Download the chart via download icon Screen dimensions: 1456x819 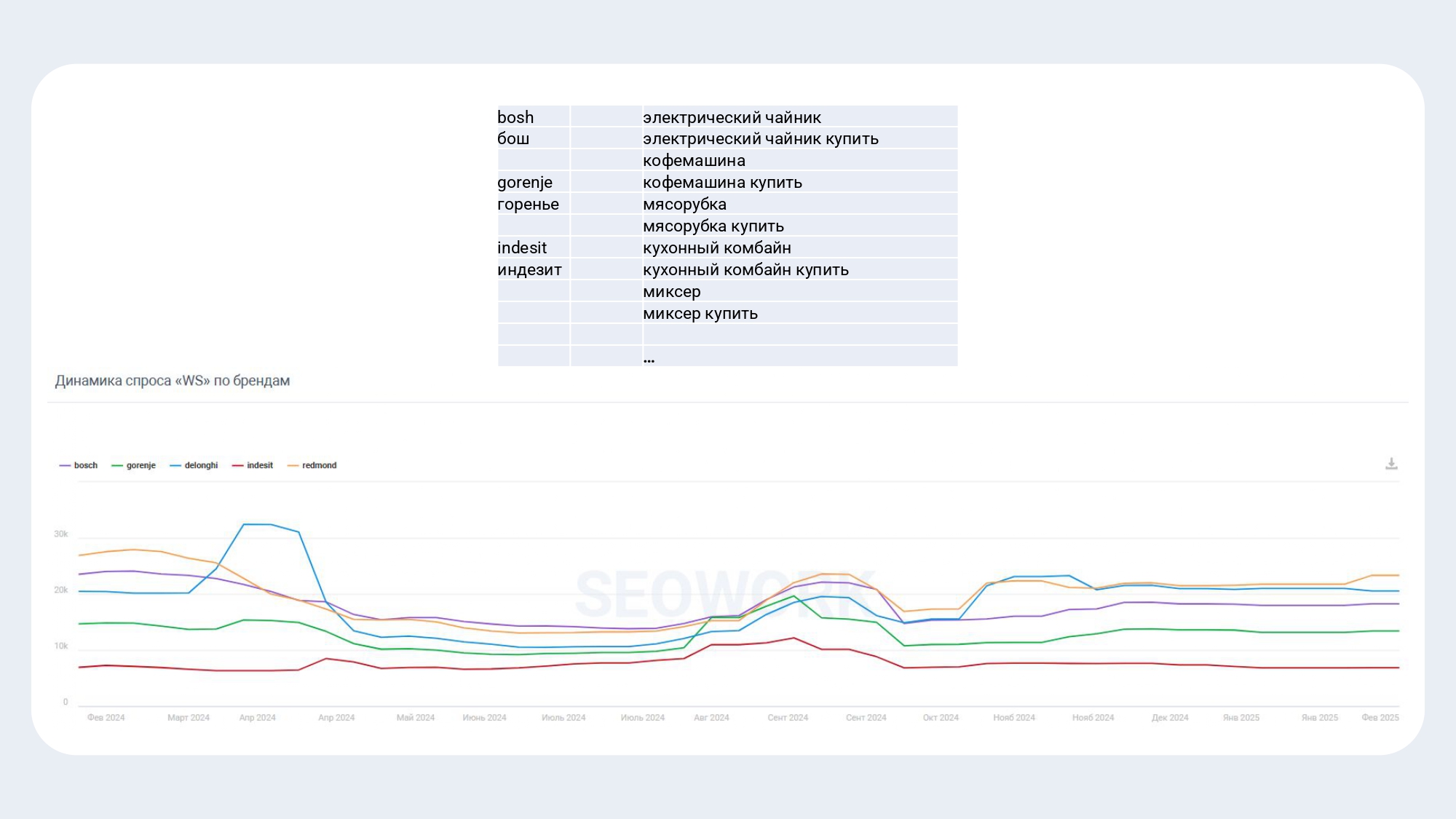[1391, 464]
